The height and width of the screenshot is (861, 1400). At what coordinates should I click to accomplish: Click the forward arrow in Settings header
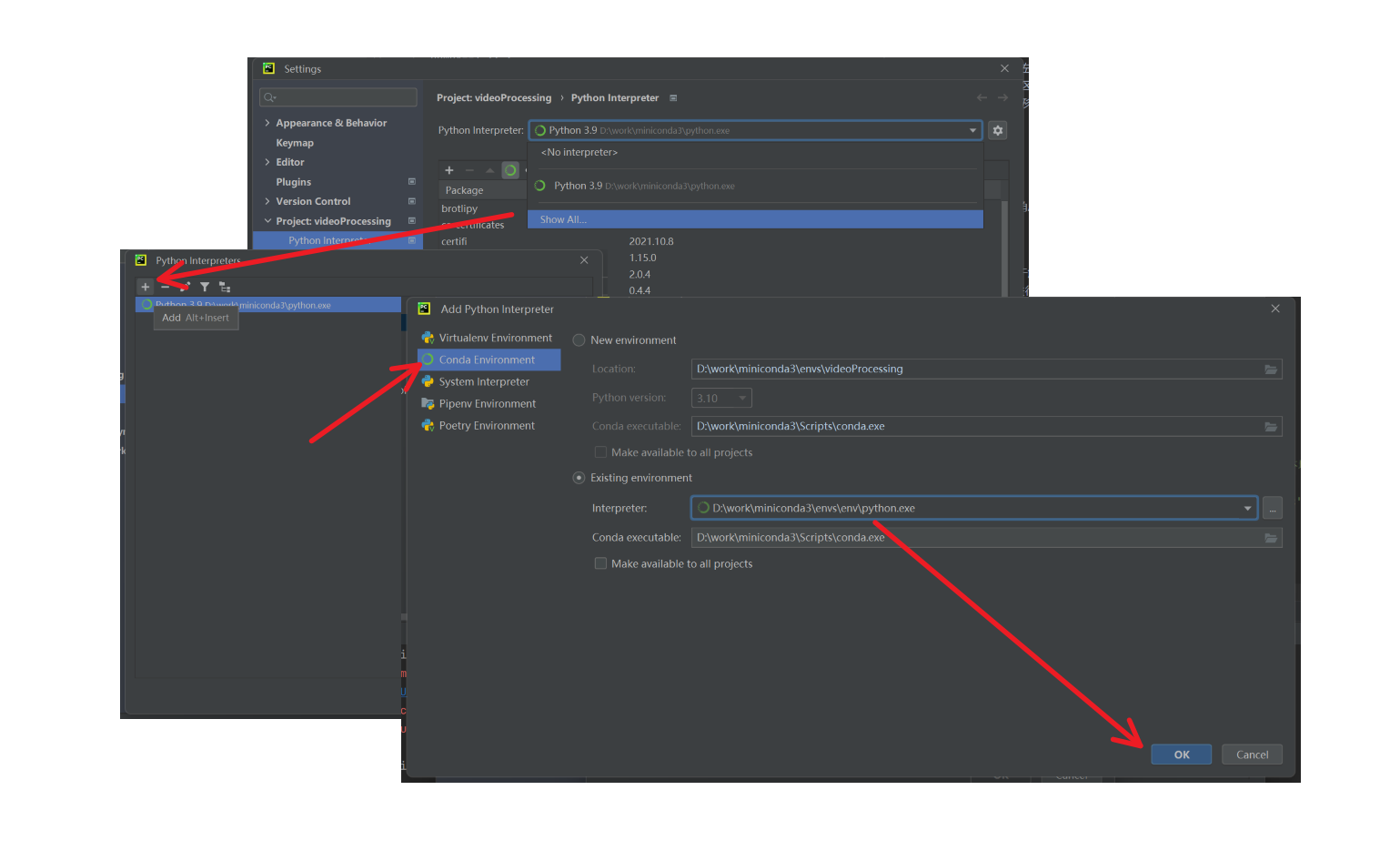coord(1002,97)
